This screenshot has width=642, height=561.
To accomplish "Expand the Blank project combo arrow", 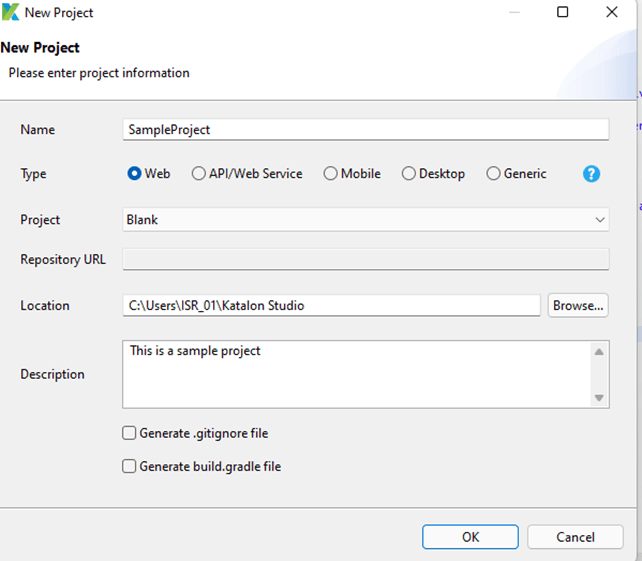I will point(600,220).
